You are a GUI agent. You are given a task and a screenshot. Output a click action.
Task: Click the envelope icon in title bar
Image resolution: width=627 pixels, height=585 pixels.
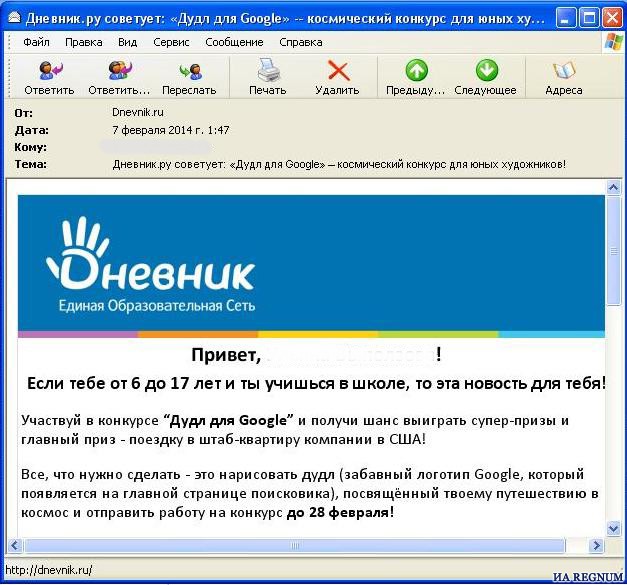click(x=14, y=18)
